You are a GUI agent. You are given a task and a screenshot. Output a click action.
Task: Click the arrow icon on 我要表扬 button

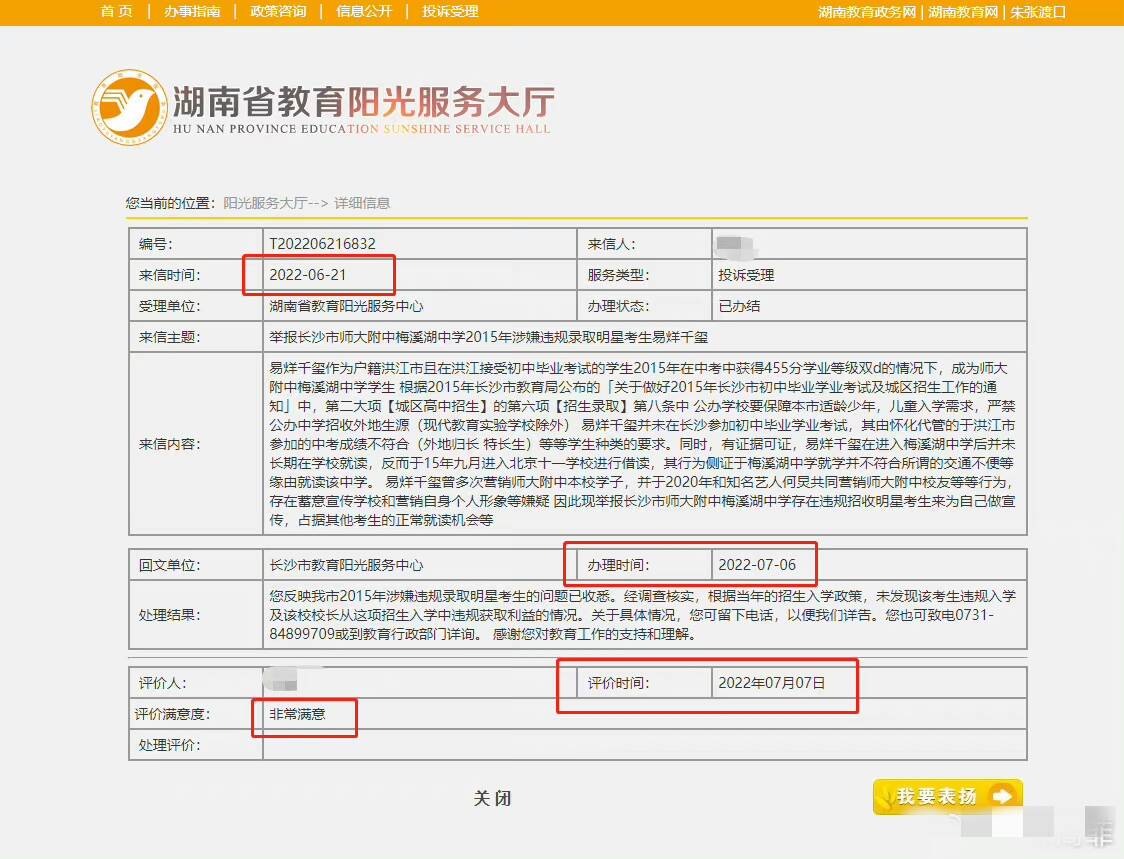point(1002,796)
